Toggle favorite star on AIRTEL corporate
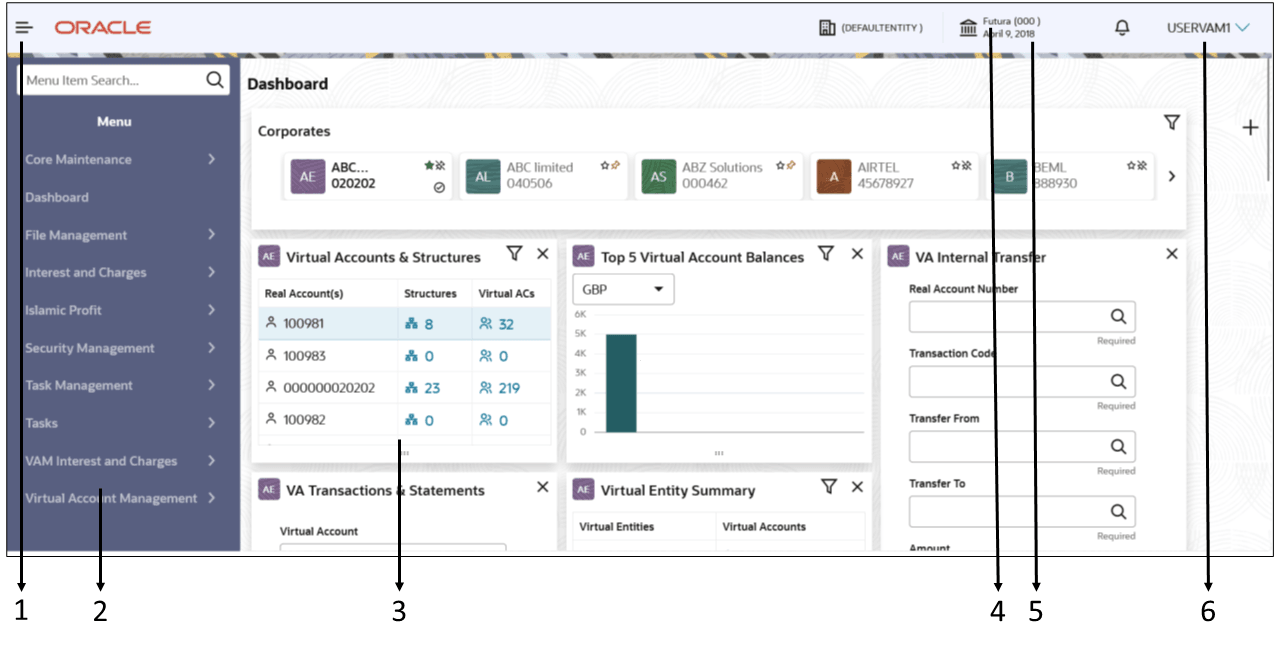The height and width of the screenshot is (665, 1280). pyautogui.click(x=955, y=165)
